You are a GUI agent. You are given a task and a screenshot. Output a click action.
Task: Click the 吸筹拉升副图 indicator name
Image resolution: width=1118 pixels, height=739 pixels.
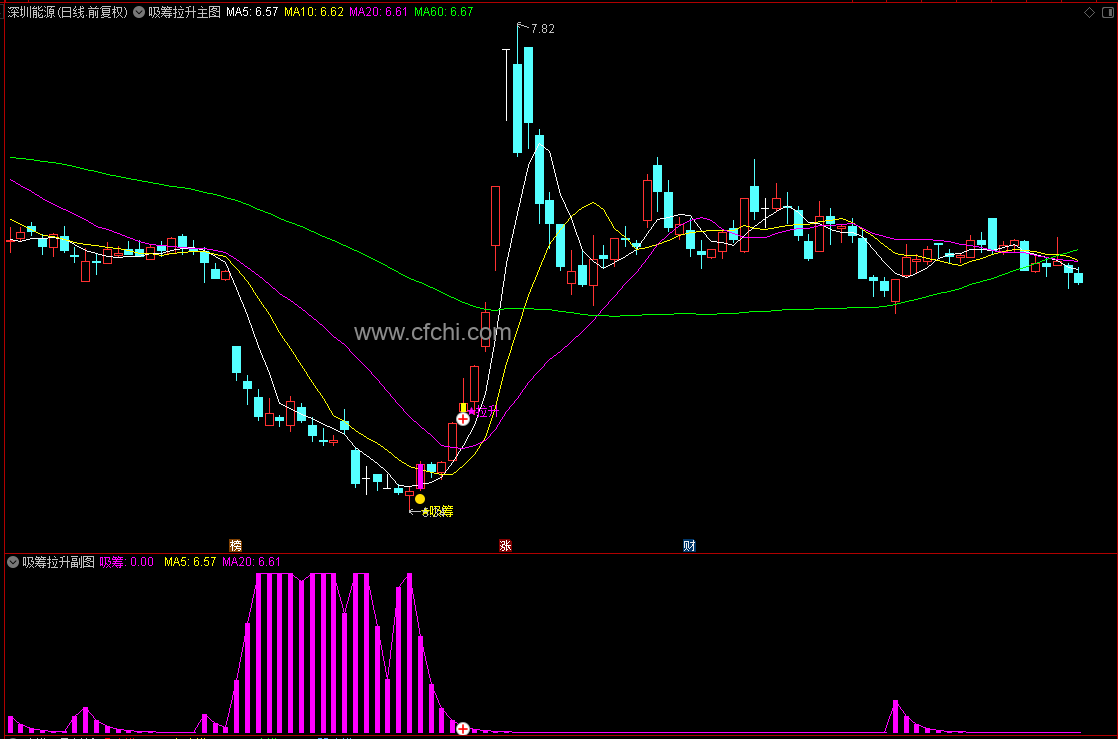point(58,562)
